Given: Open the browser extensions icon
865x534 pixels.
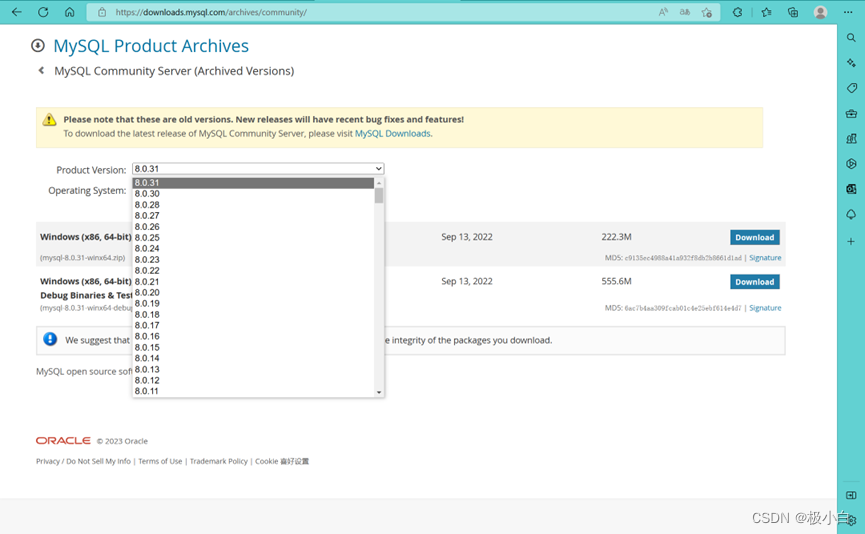Looking at the screenshot, I should coord(738,12).
